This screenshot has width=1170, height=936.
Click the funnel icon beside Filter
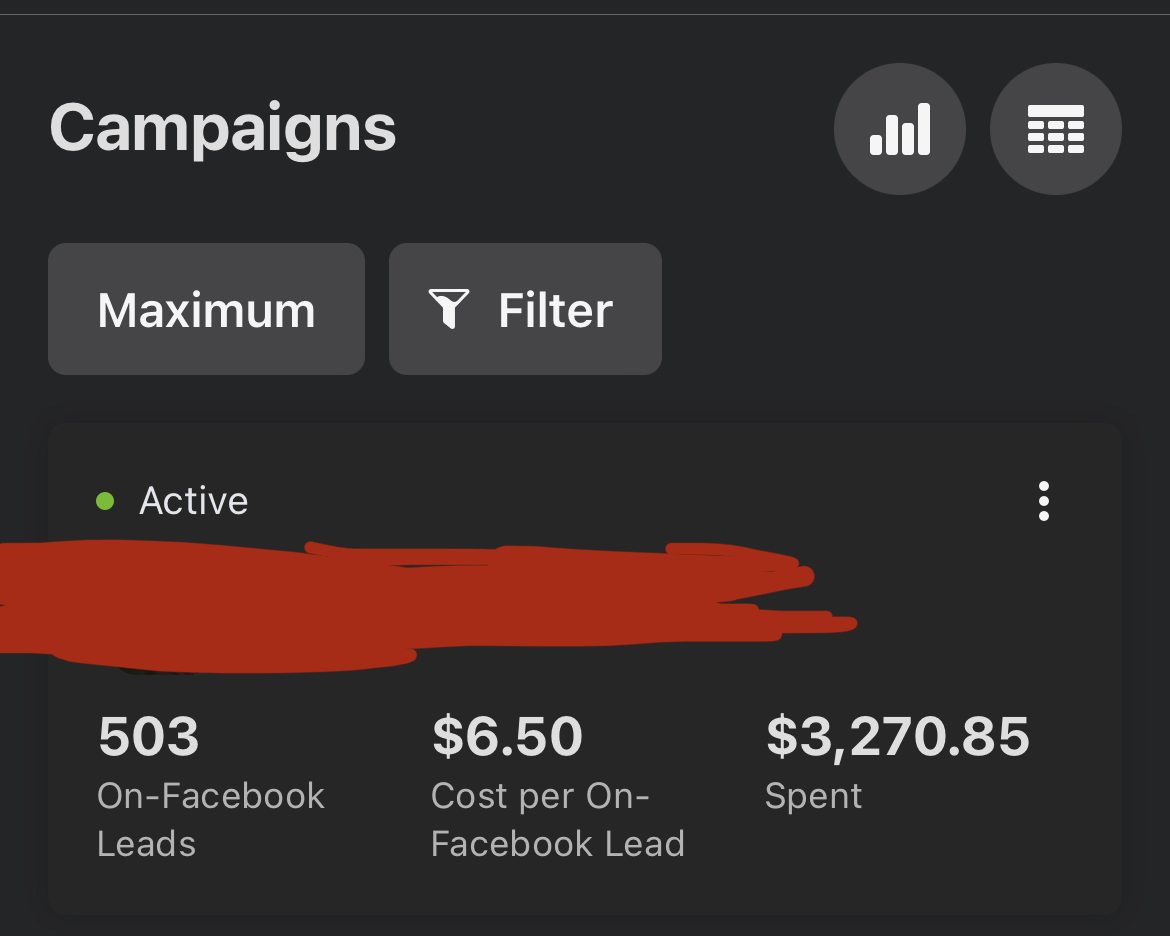(449, 310)
